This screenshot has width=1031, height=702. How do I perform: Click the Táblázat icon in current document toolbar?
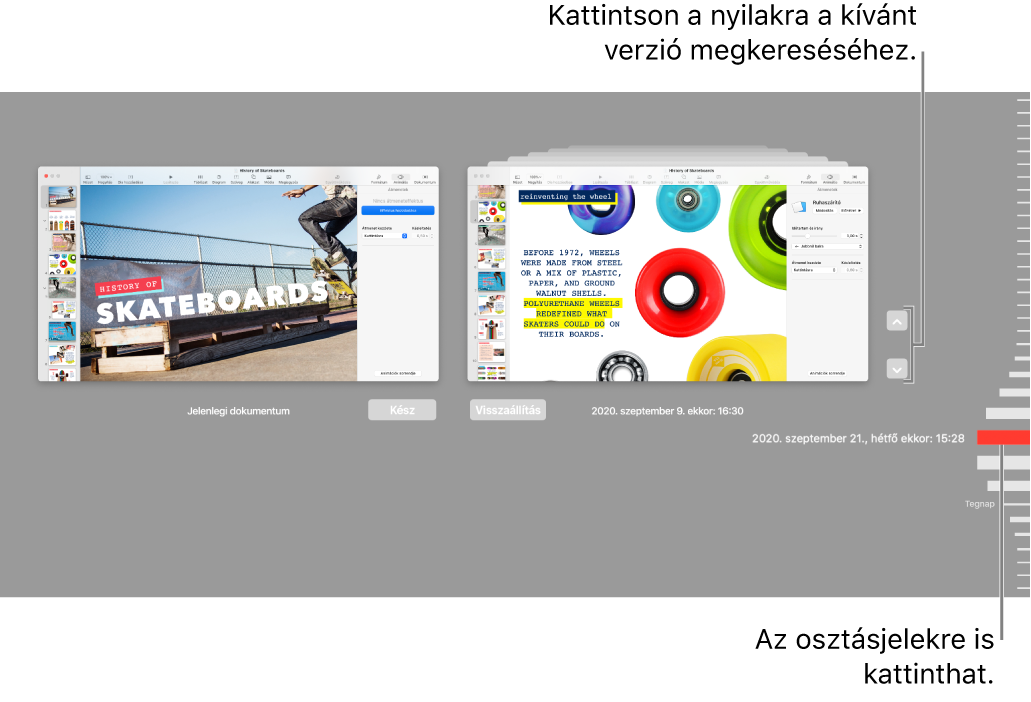(x=200, y=179)
